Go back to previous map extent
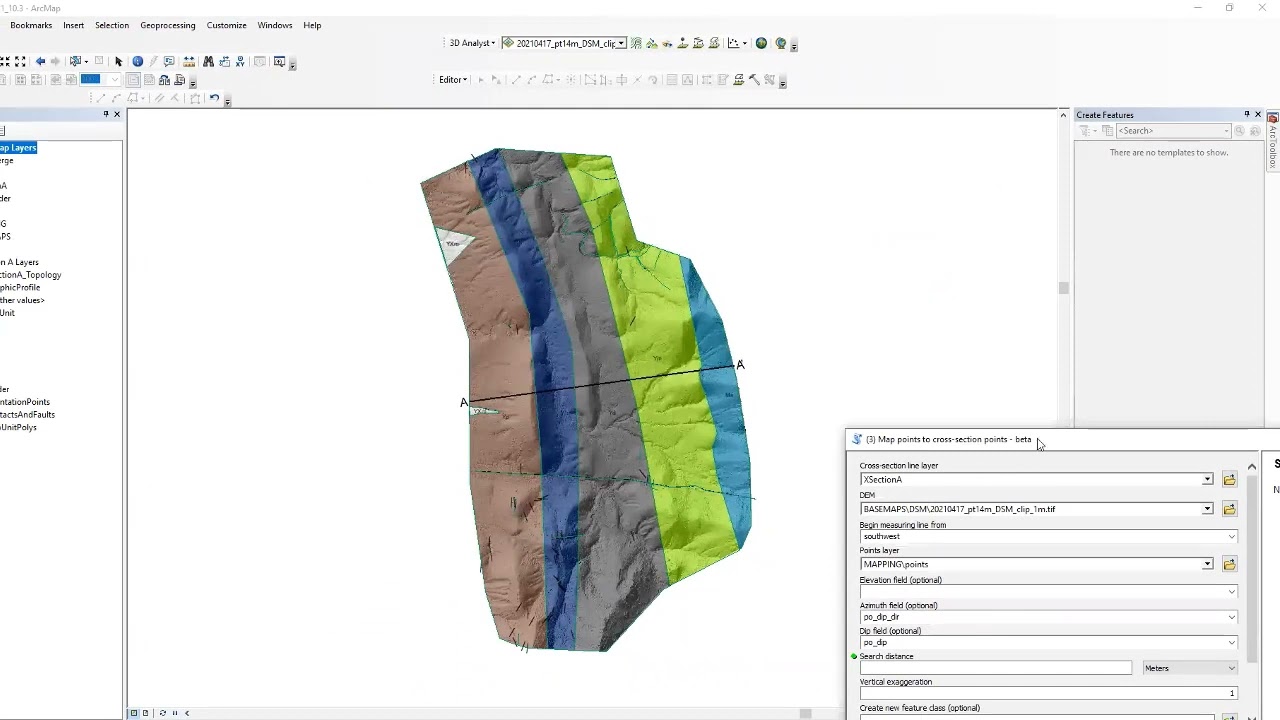This screenshot has width=1280, height=720. pyautogui.click(x=40, y=61)
